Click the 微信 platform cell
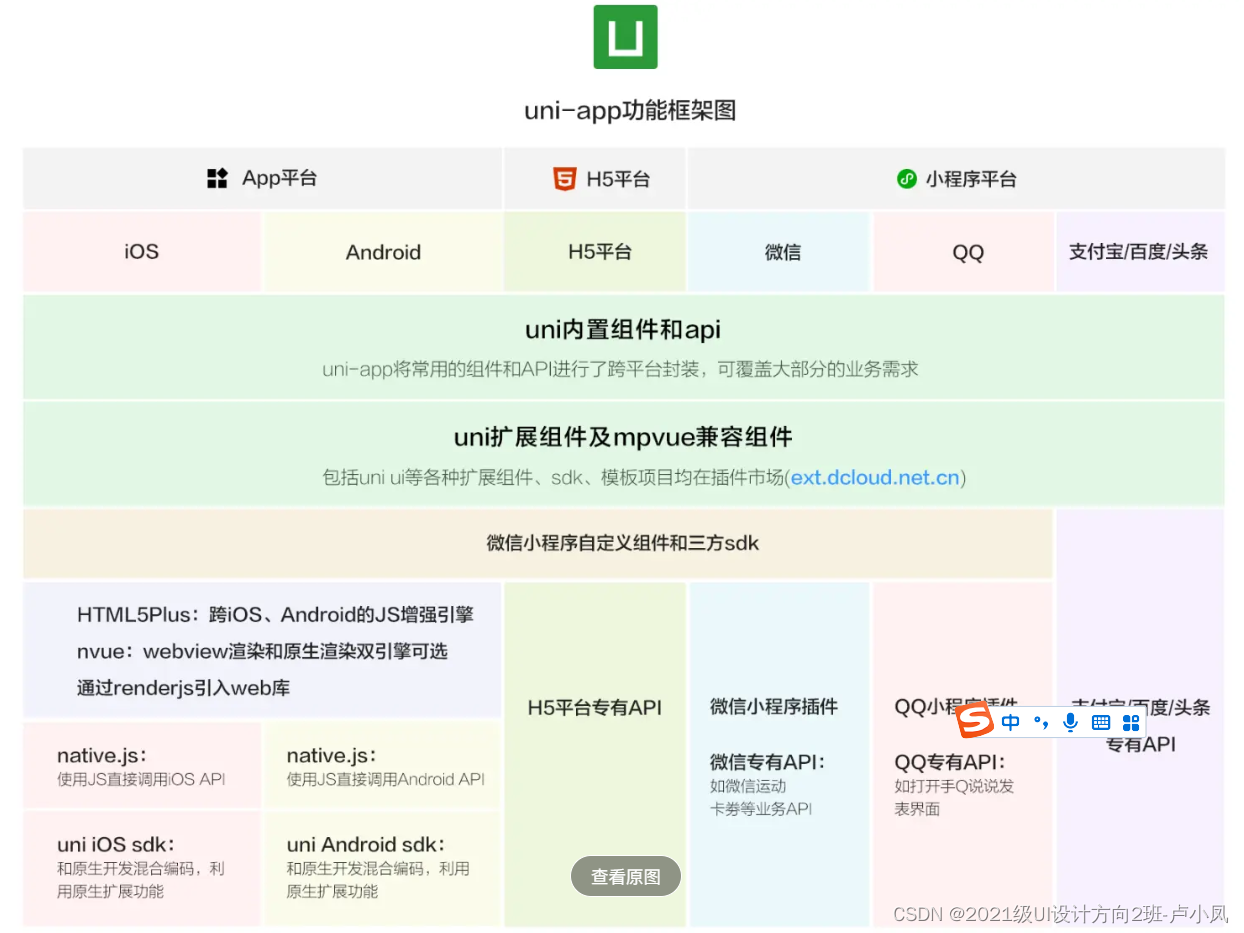The height and width of the screenshot is (933, 1244). click(779, 252)
